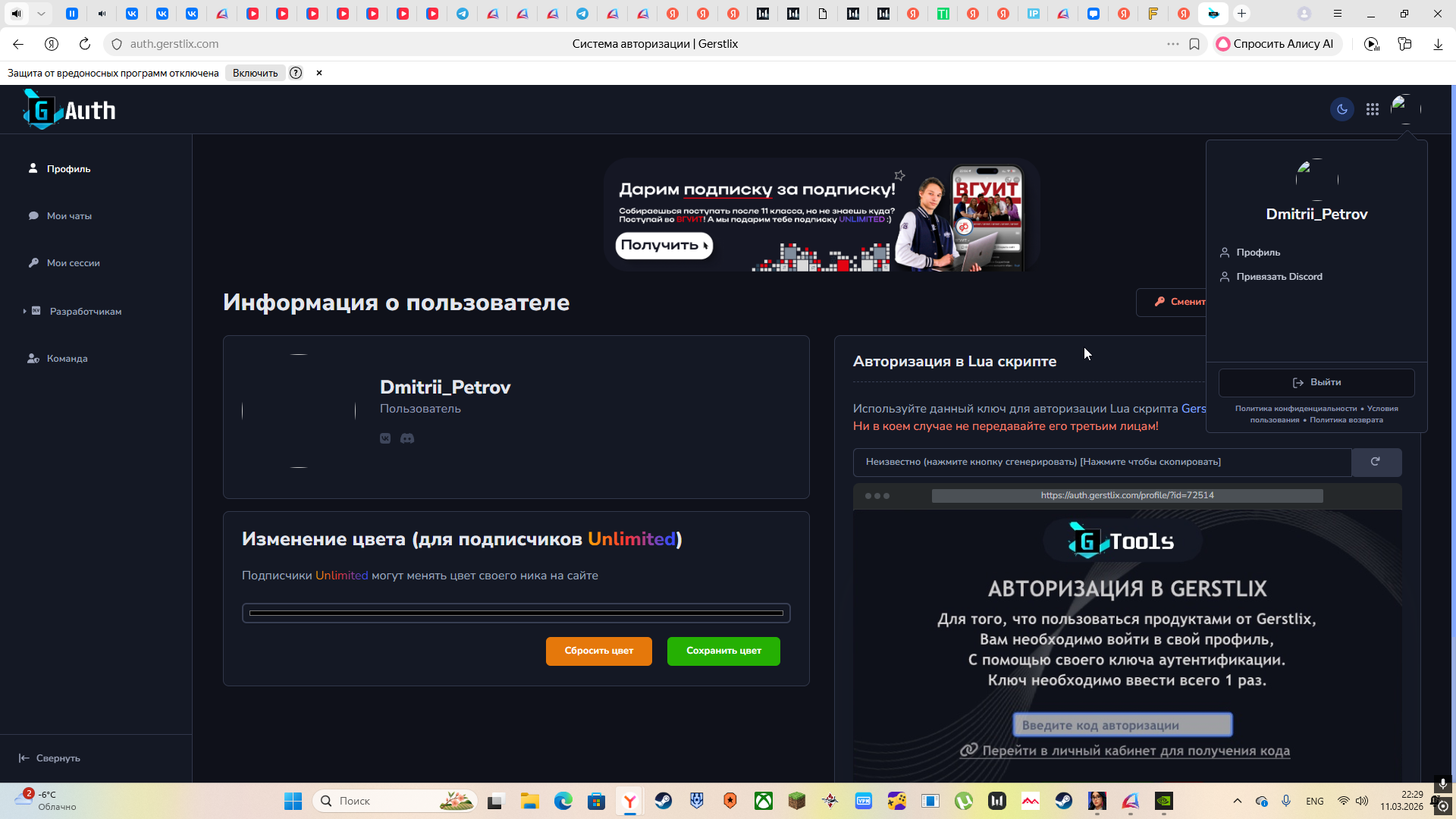Click the Discord icon under username

pos(407,438)
